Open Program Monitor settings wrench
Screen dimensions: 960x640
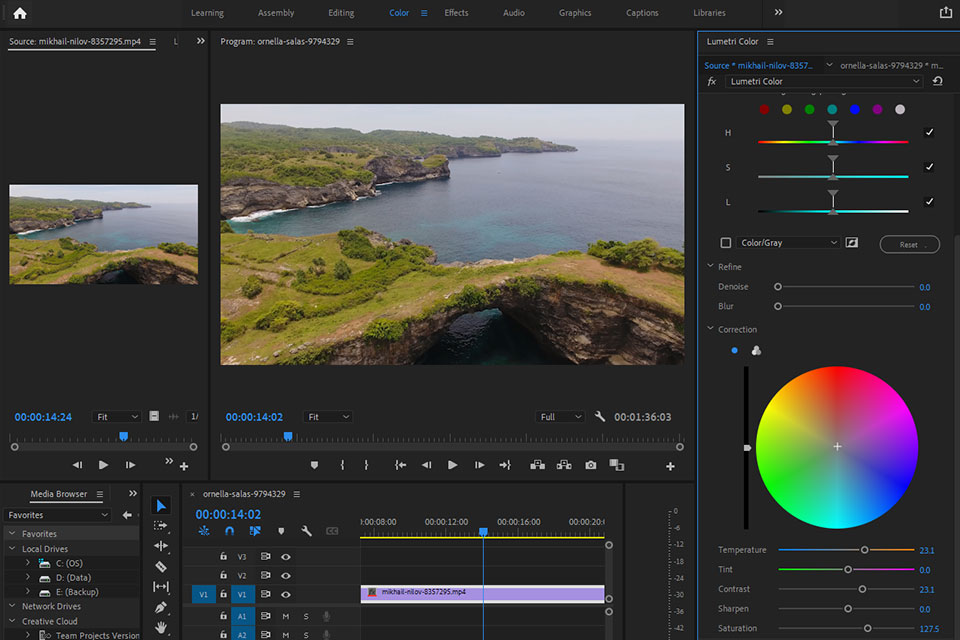click(600, 417)
